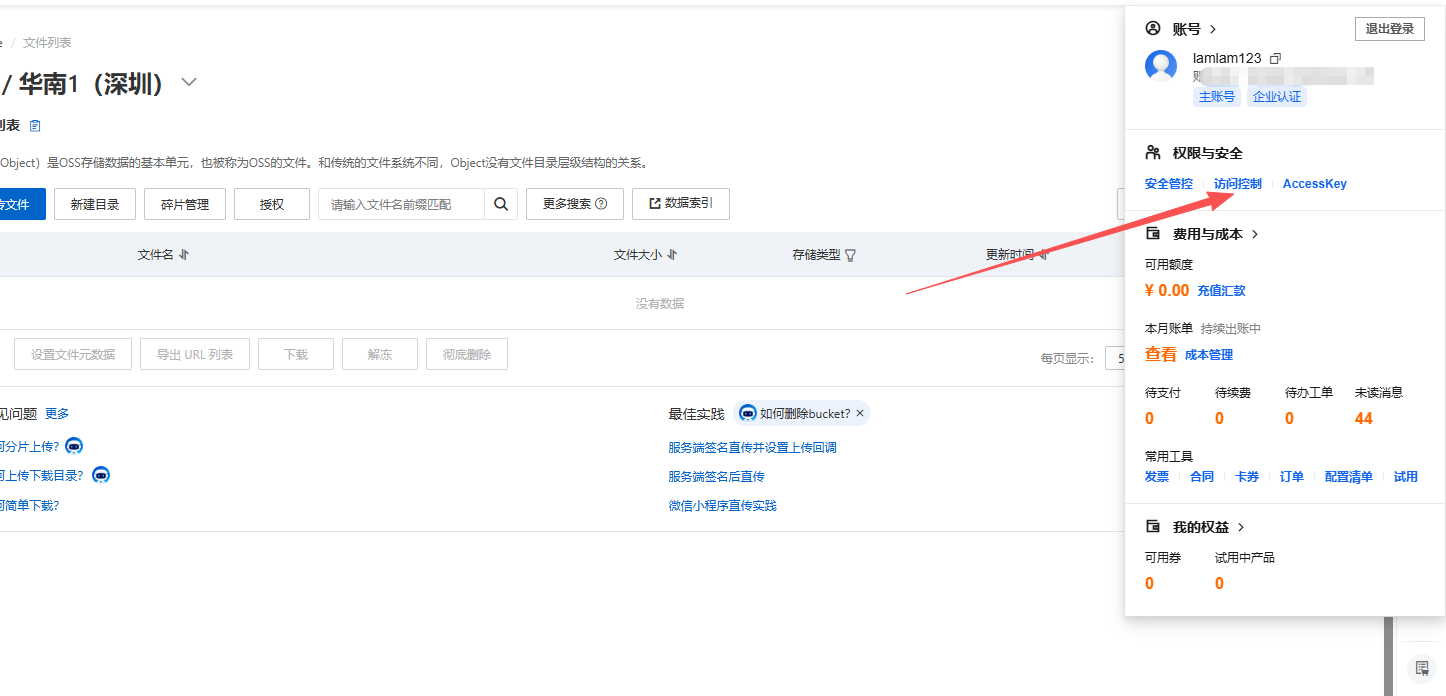Expand the 费用与成本 section

point(1255,234)
